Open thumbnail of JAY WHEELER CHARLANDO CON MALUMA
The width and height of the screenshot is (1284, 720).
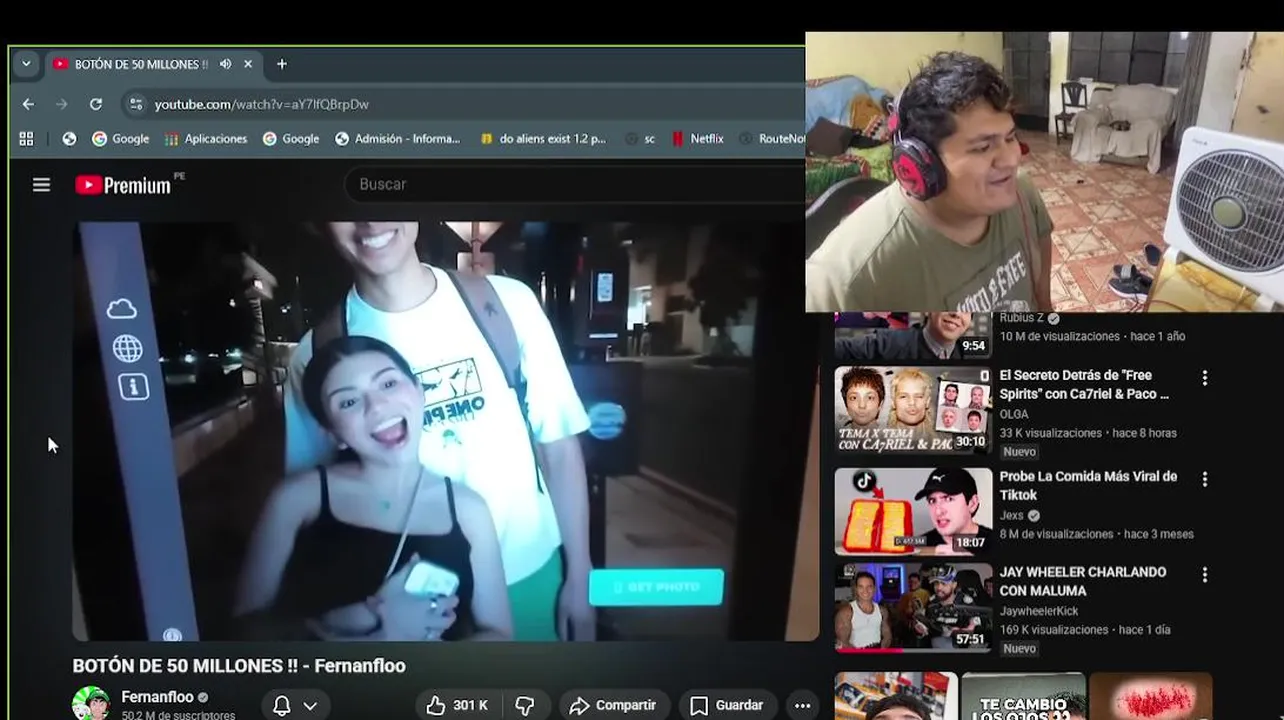(x=913, y=607)
